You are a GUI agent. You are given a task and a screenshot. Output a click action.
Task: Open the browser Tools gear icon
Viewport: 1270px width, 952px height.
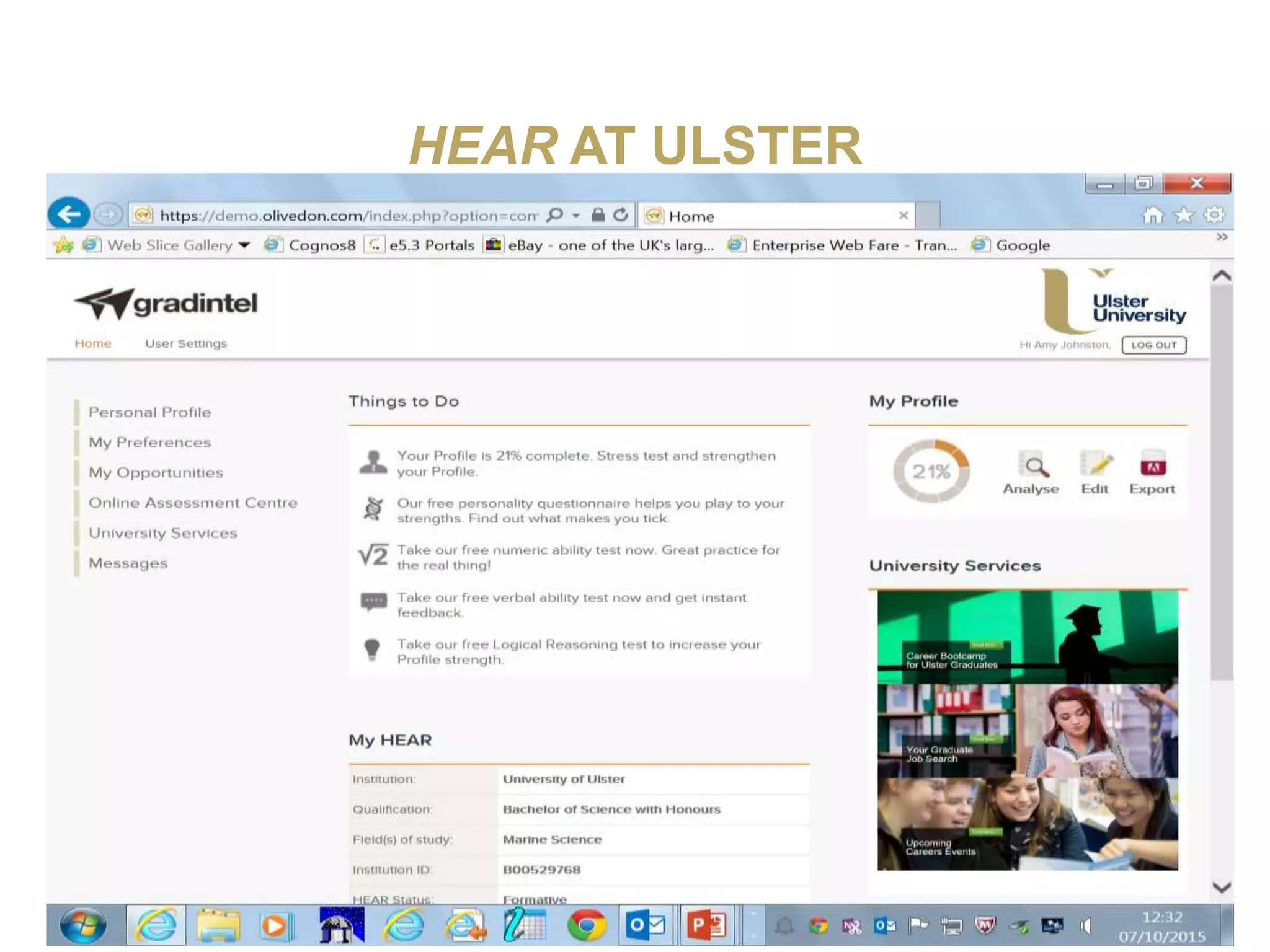pyautogui.click(x=1214, y=215)
